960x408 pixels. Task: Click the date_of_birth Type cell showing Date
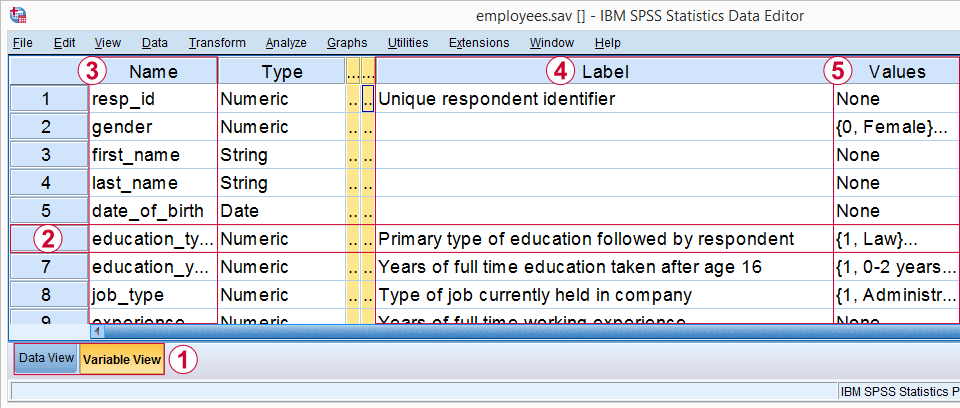pyautogui.click(x=281, y=211)
